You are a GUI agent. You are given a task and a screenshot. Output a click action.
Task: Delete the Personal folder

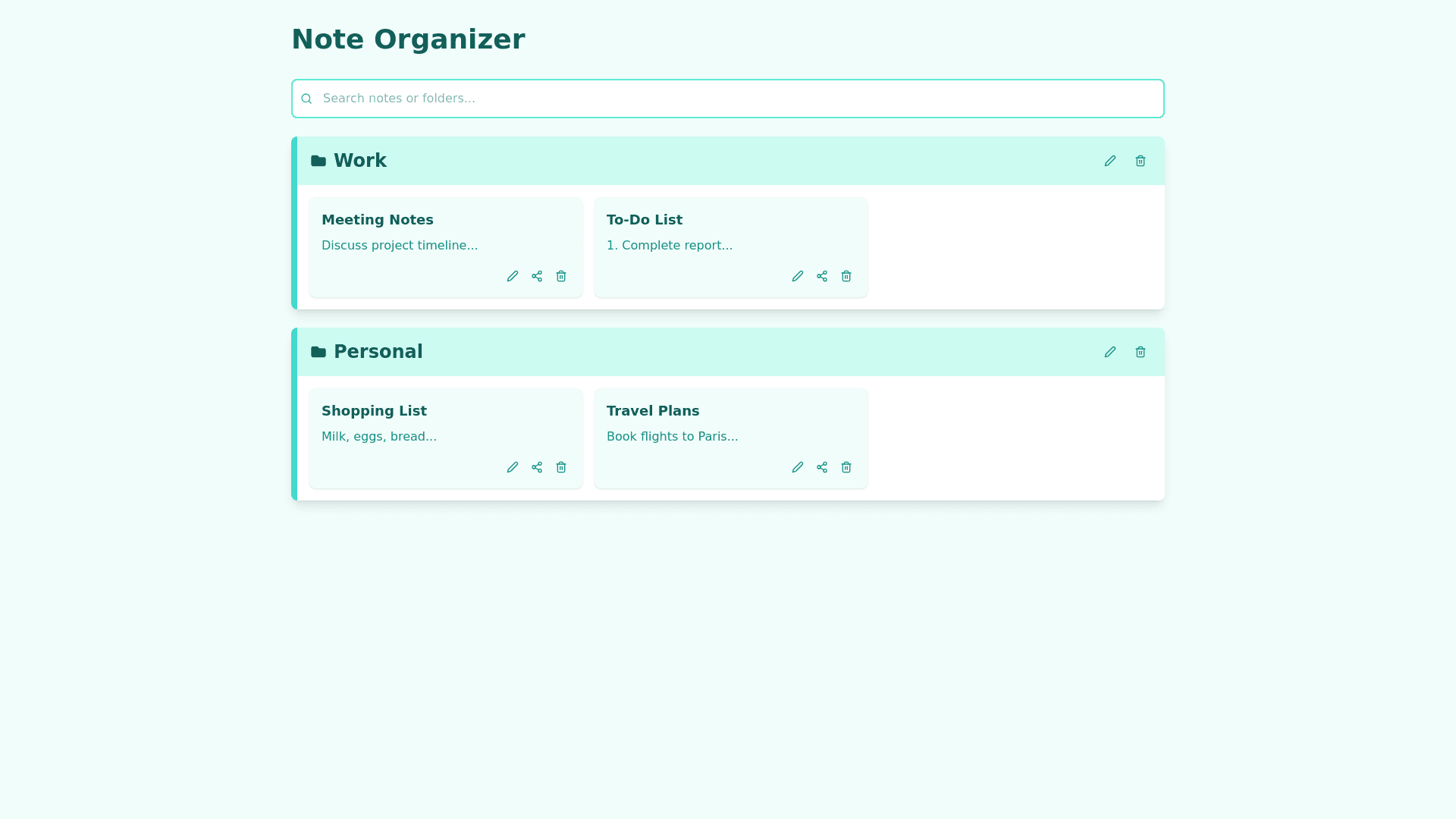(x=1141, y=352)
